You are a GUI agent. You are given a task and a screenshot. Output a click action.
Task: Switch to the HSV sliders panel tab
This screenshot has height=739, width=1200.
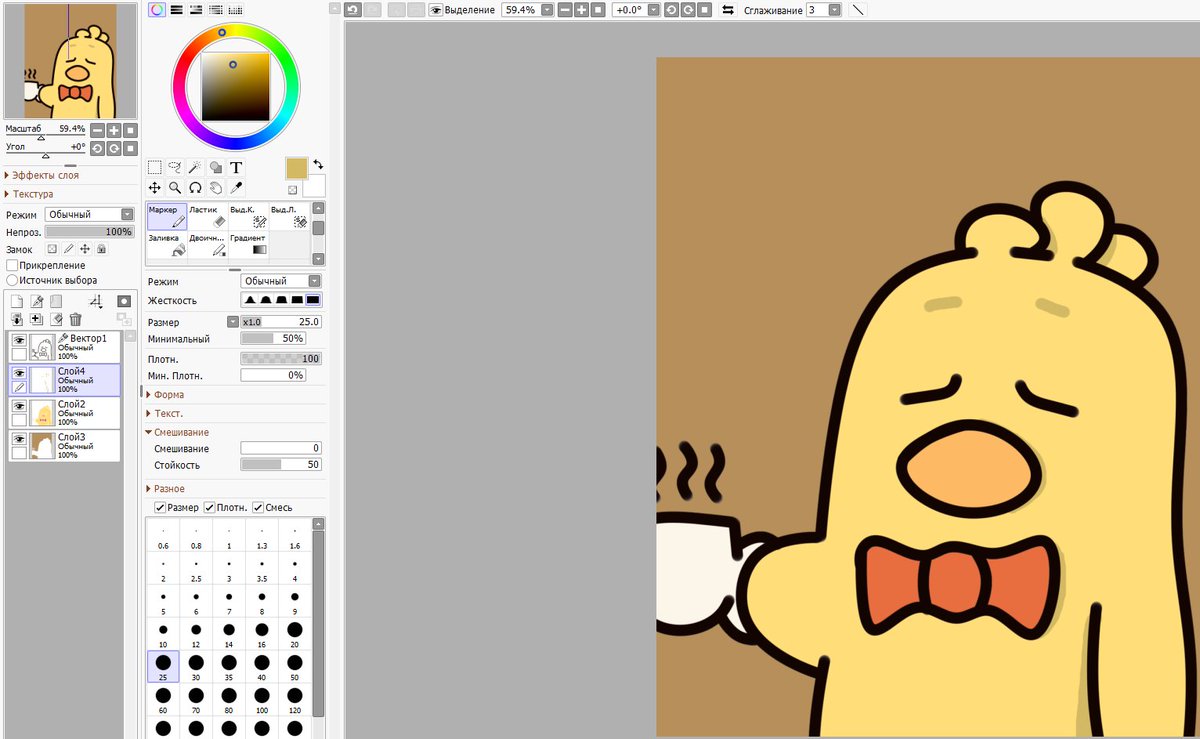click(x=196, y=9)
